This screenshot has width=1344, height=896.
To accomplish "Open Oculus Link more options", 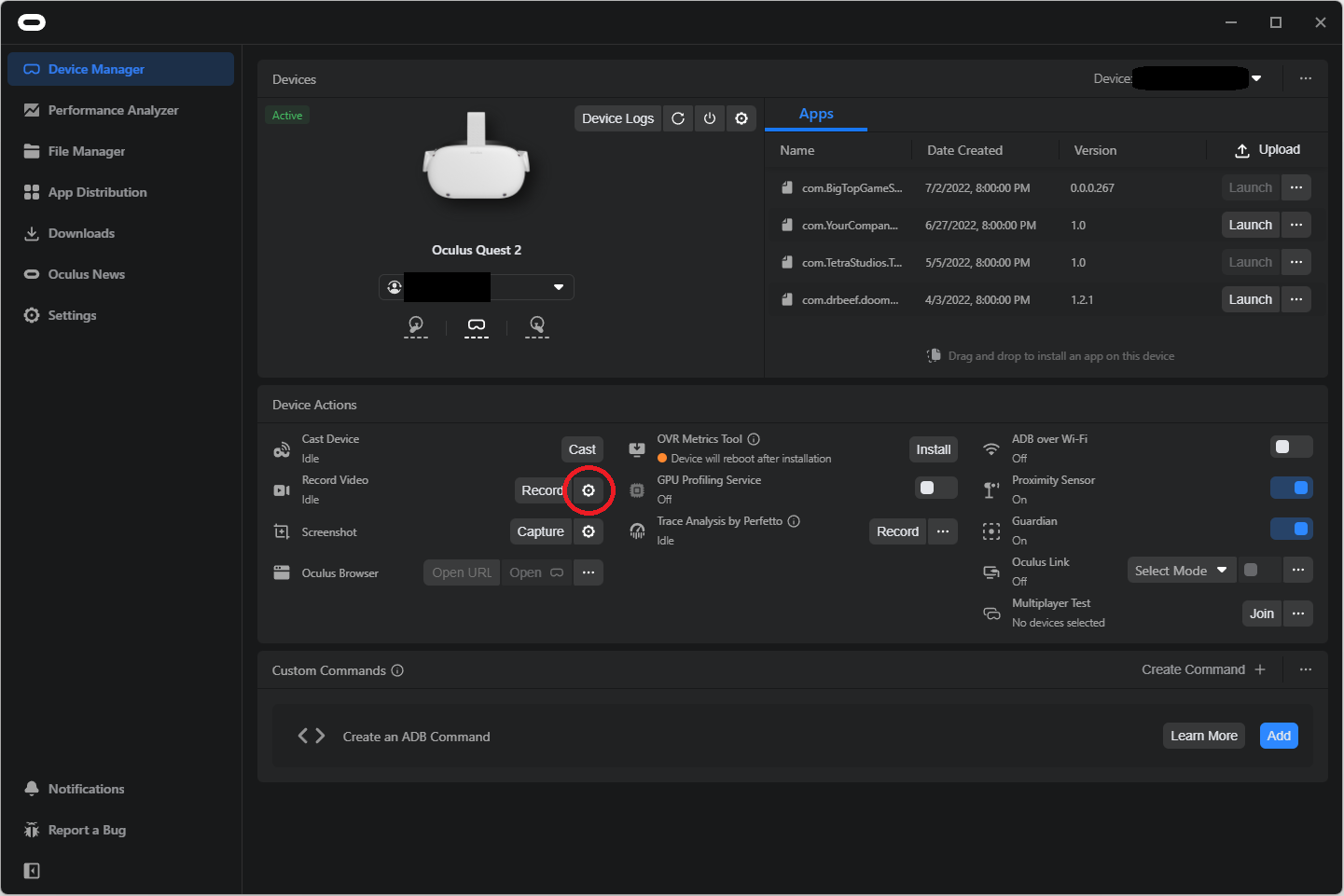I will (x=1298, y=570).
